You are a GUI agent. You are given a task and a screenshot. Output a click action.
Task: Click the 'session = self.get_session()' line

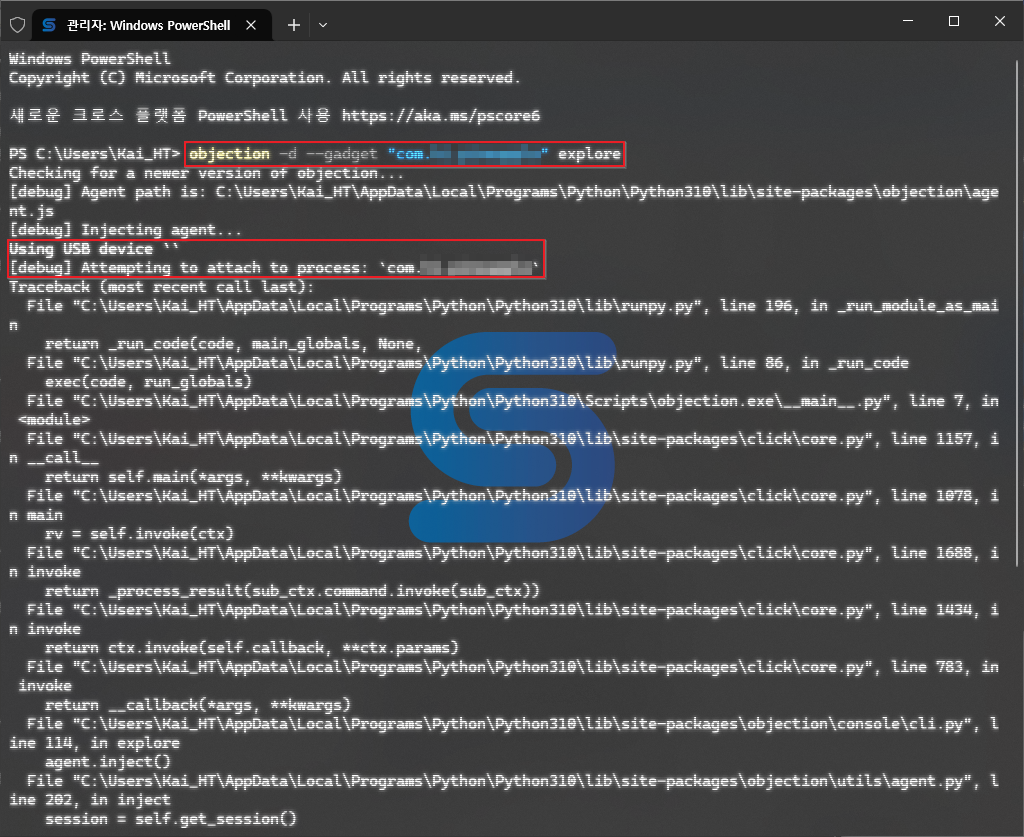tap(170, 819)
